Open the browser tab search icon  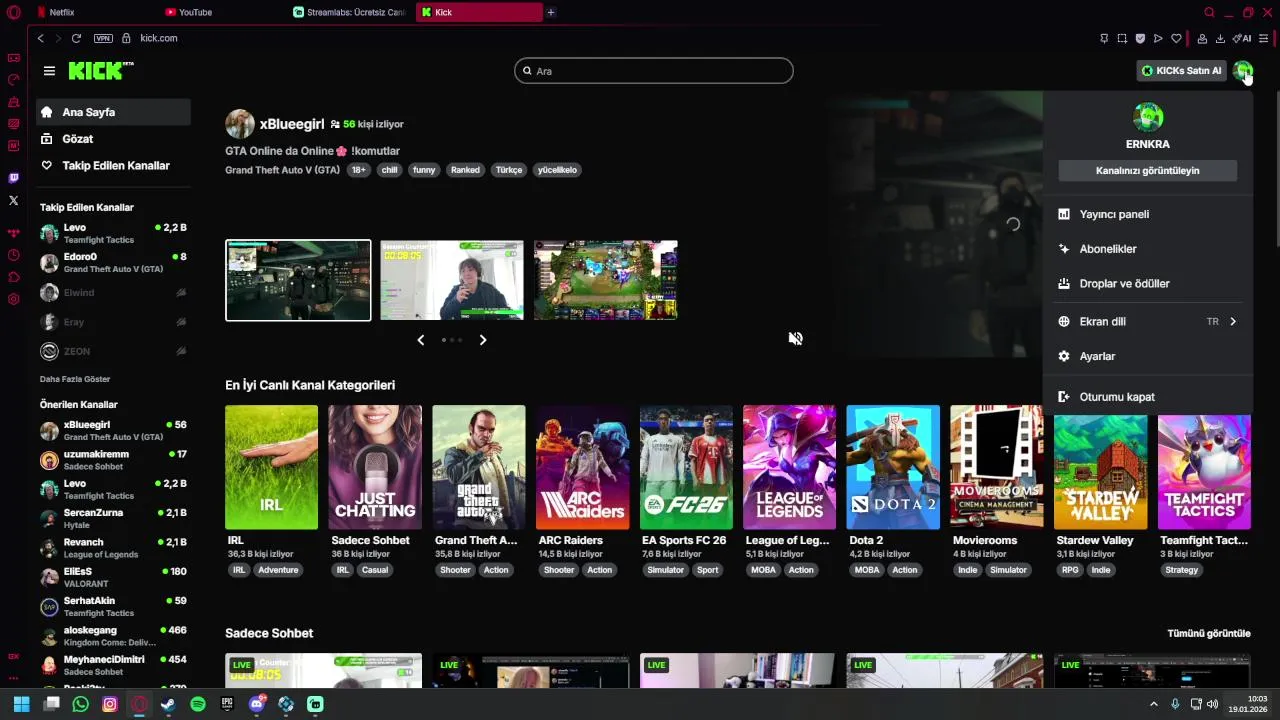coord(1209,12)
